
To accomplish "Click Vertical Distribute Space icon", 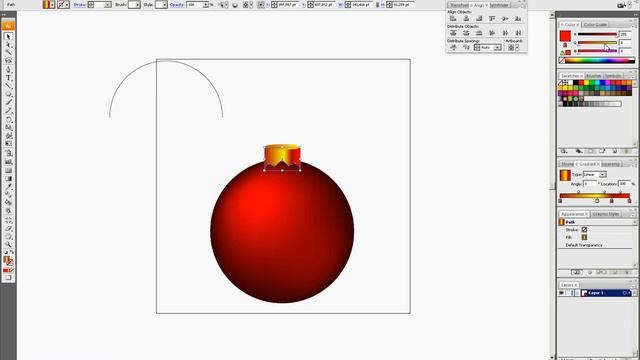I will [x=453, y=48].
